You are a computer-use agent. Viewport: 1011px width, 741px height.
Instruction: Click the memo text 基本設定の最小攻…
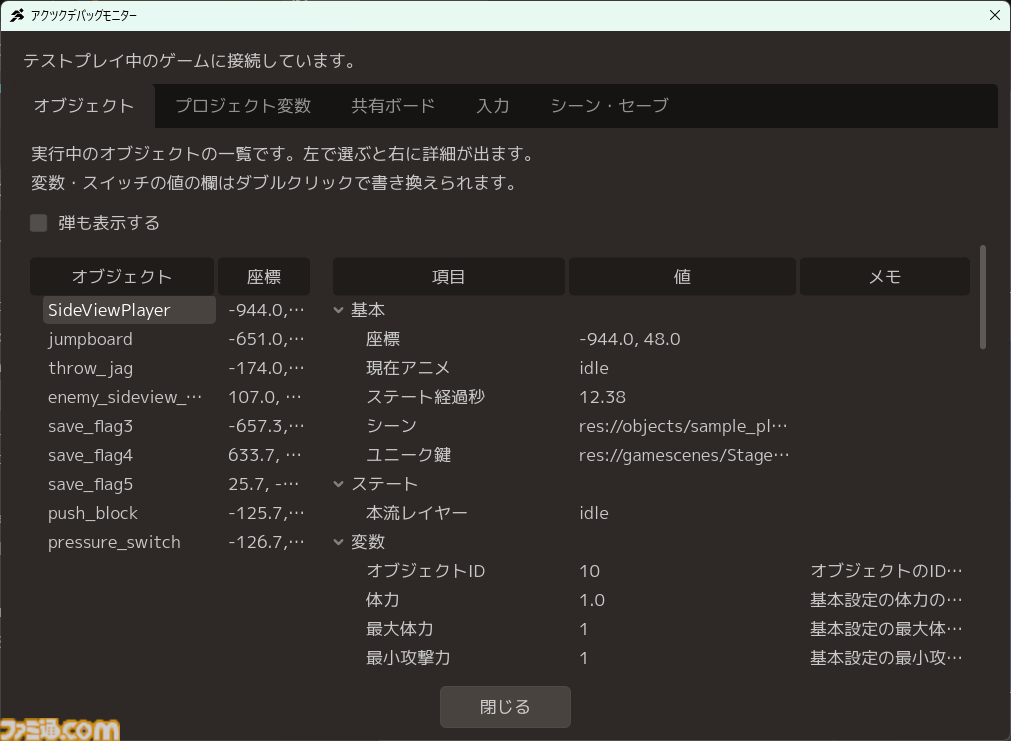(x=886, y=658)
